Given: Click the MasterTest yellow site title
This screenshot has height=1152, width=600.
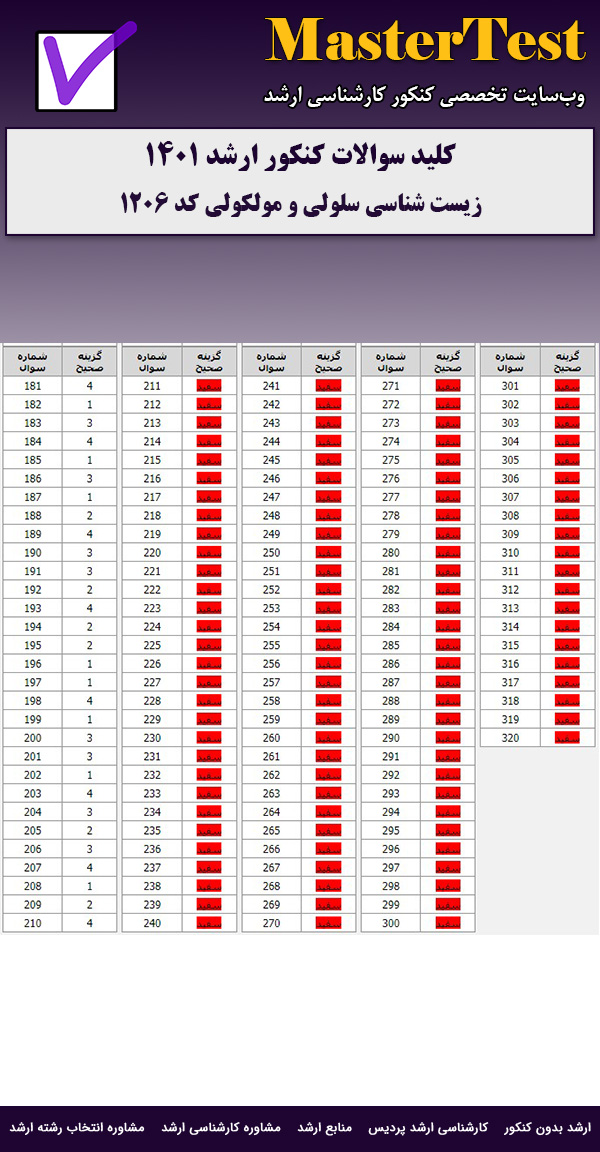Looking at the screenshot, I should (x=426, y=42).
